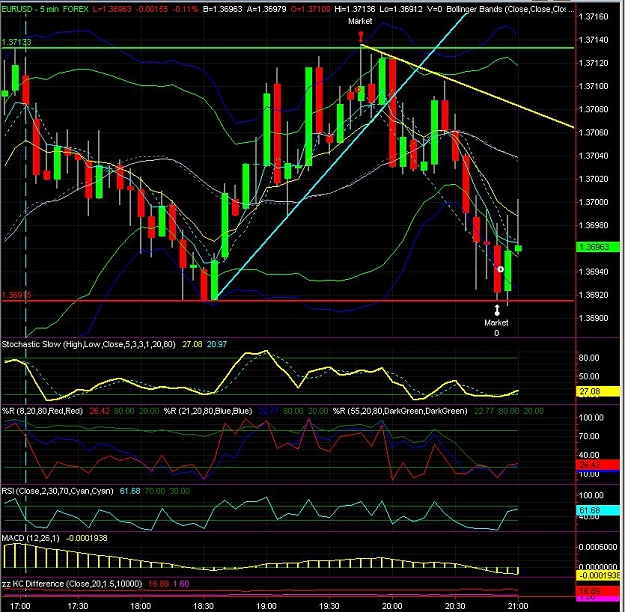This screenshot has height=612, width=625.
Task: Click the 1.37100 price axis label
Action: [x=594, y=86]
